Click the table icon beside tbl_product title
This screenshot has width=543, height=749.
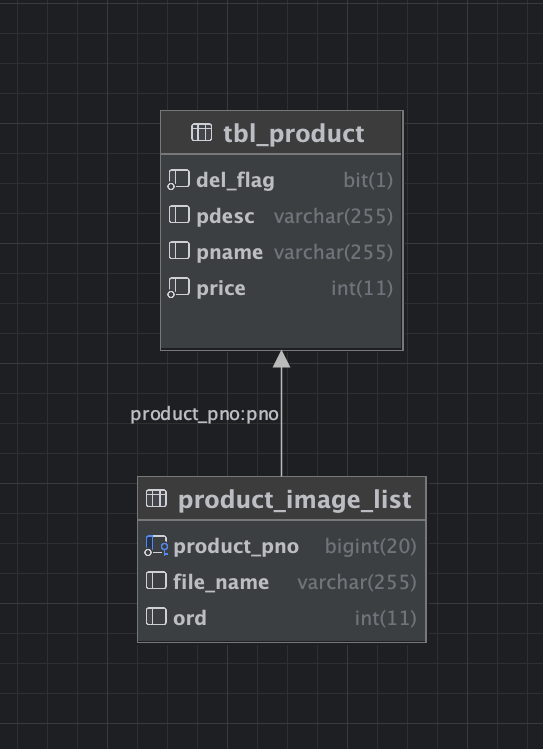[x=202, y=132]
